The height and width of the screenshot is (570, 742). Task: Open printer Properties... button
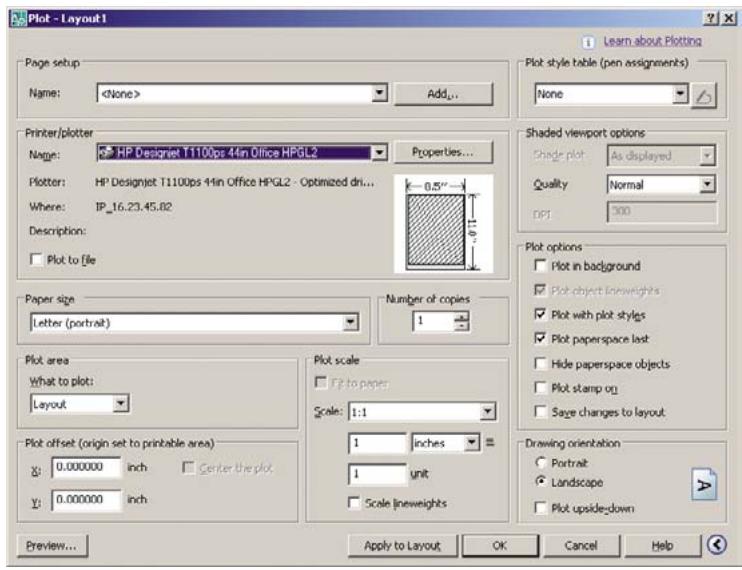(x=443, y=152)
